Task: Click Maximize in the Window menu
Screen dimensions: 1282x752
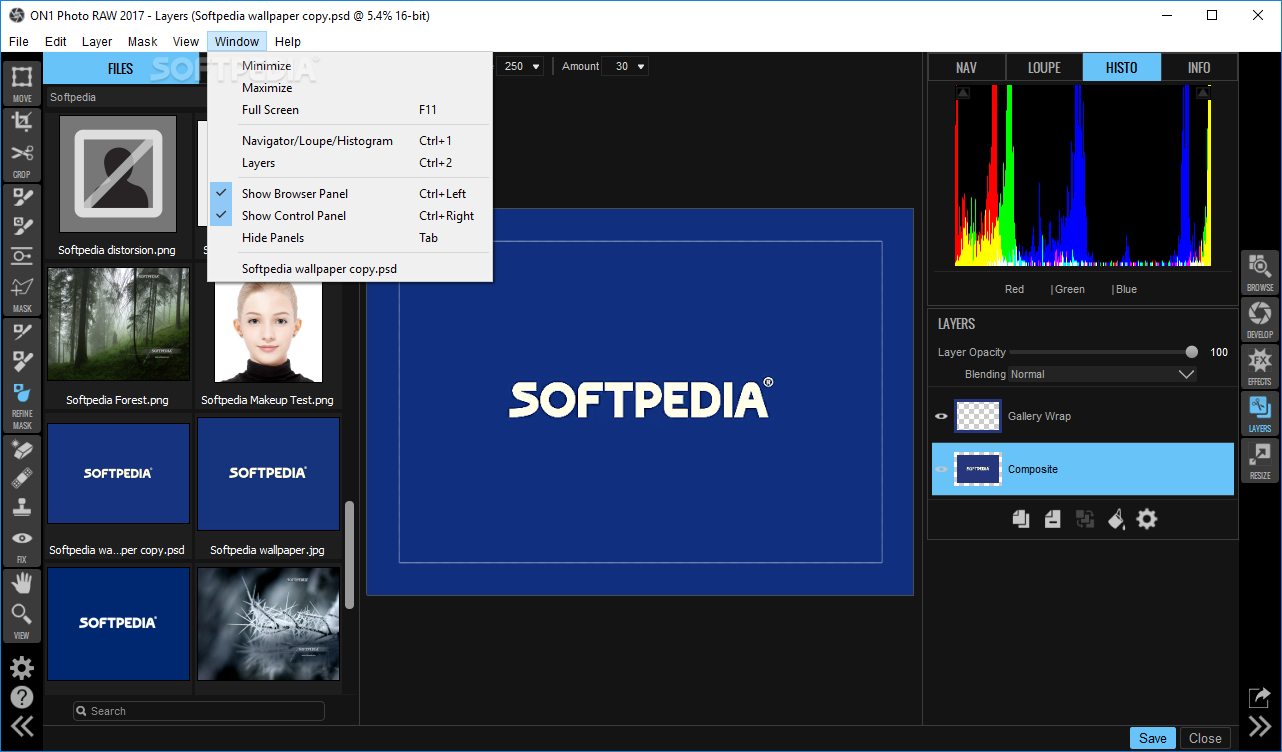Action: click(x=350, y=88)
